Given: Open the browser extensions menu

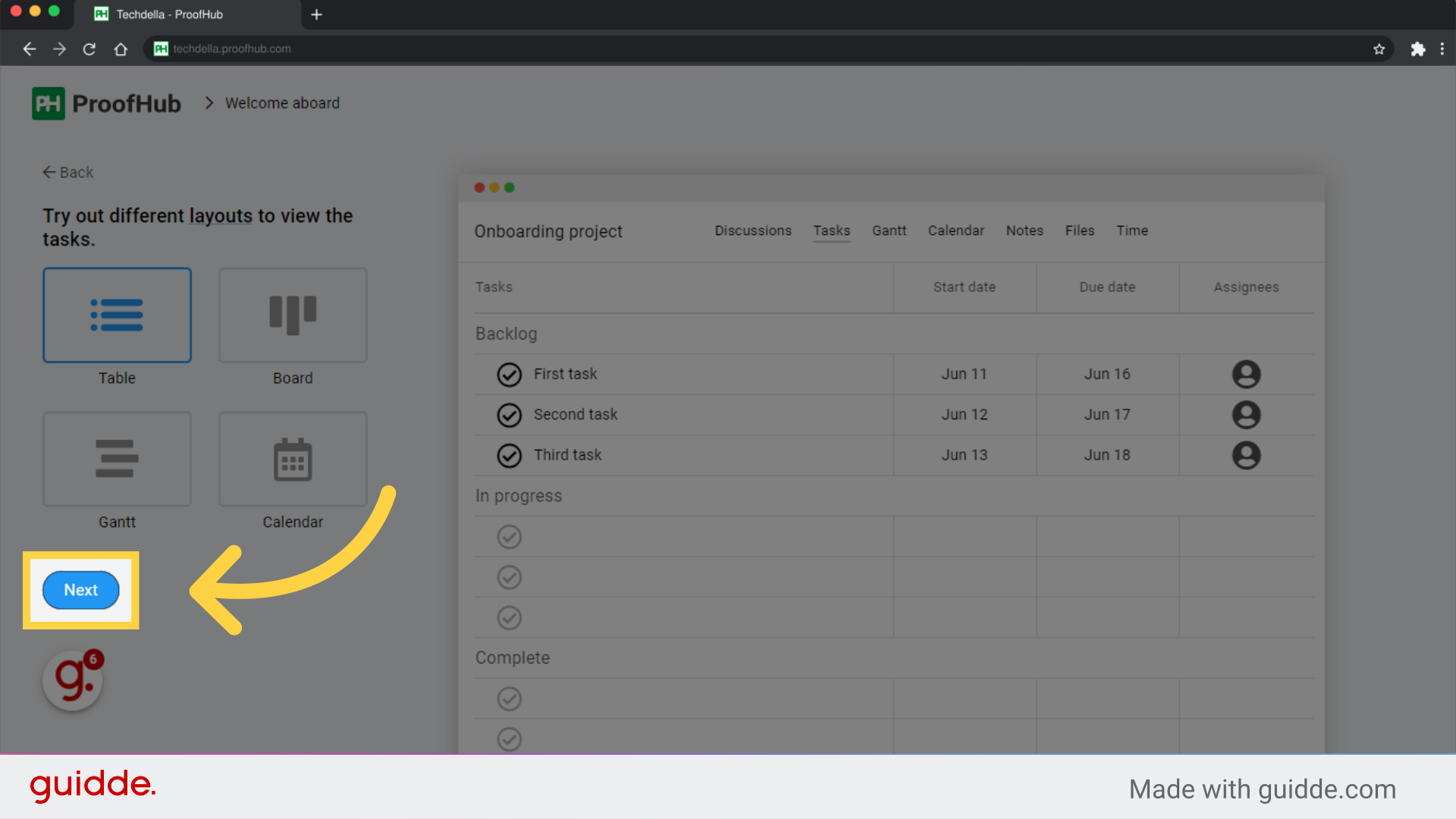Looking at the screenshot, I should tap(1418, 49).
